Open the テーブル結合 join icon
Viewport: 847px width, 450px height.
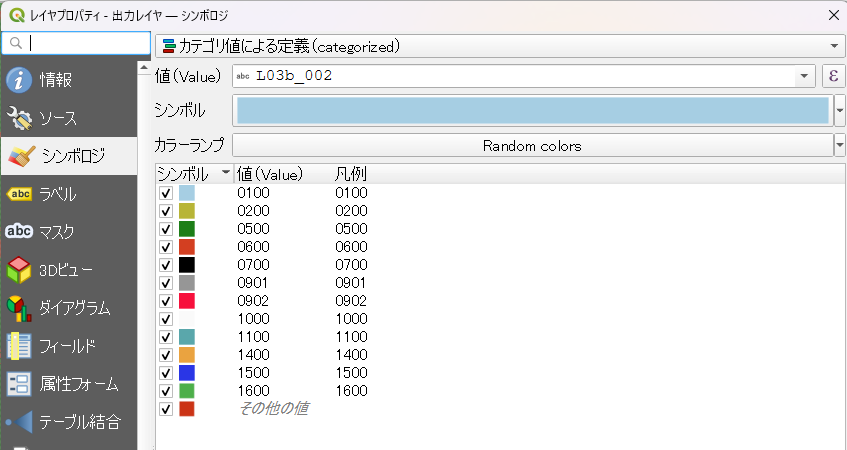[19, 422]
